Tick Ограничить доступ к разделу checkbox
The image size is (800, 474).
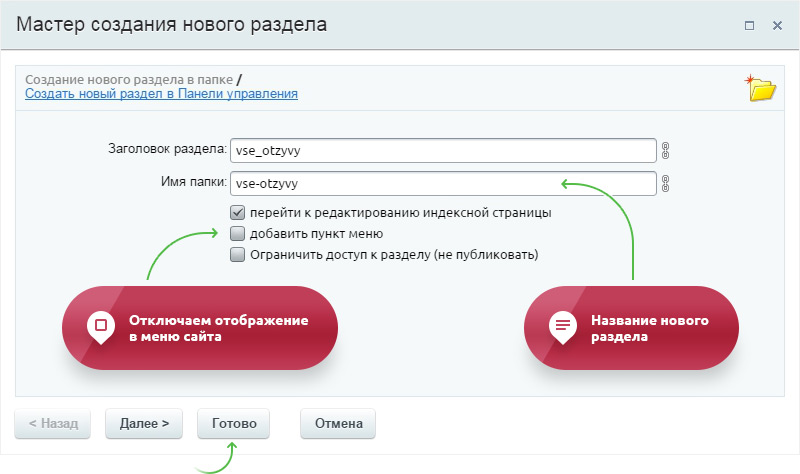237,254
